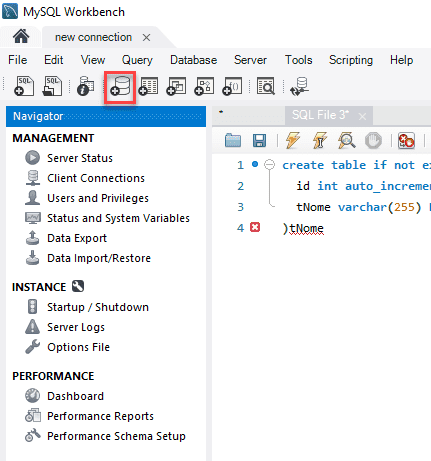Viewport: 431px width, 461px height.
Task: Open the object inspector icon
Action: (86, 86)
